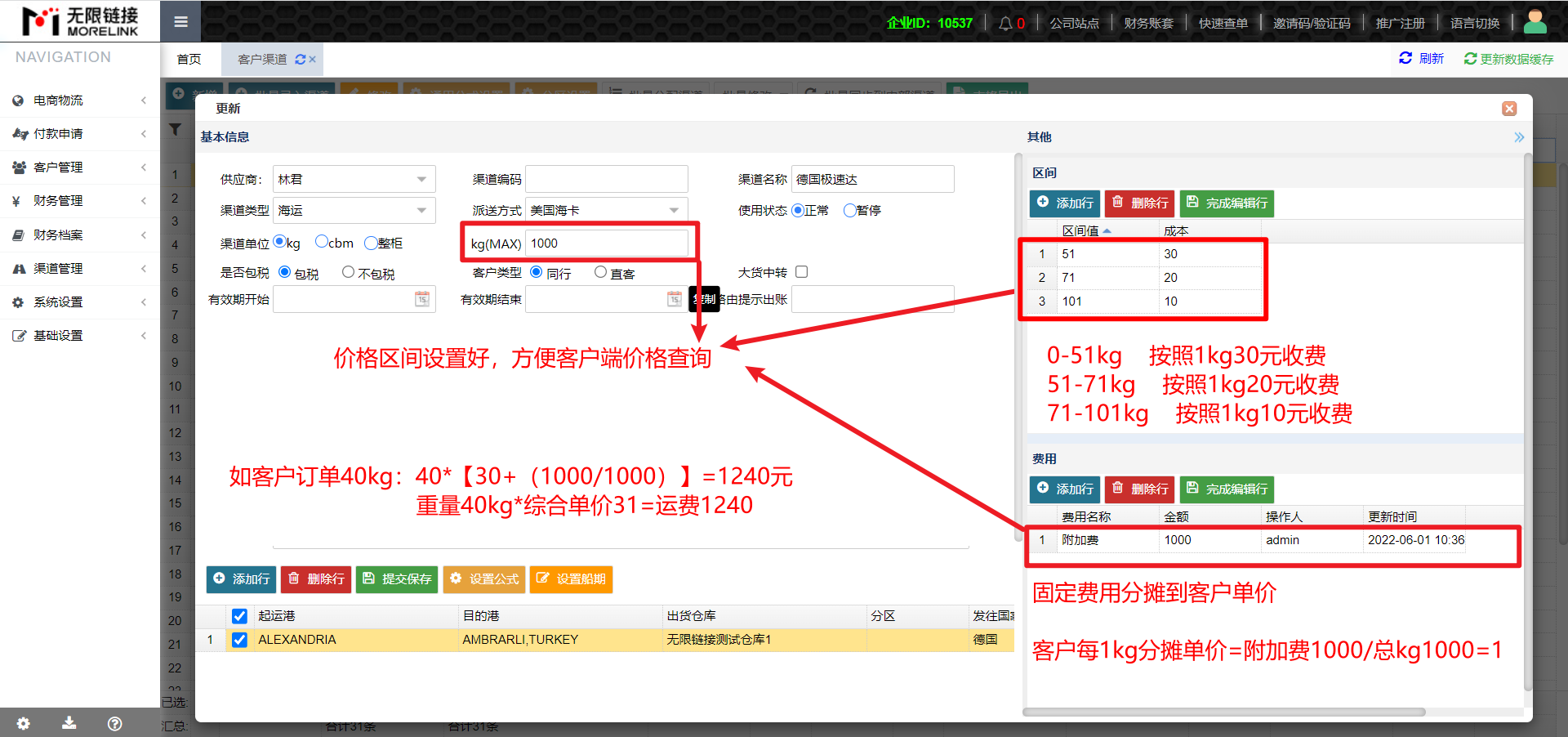Click the 付款申请 sidebar icon
The height and width of the screenshot is (737, 1568).
coord(20,134)
